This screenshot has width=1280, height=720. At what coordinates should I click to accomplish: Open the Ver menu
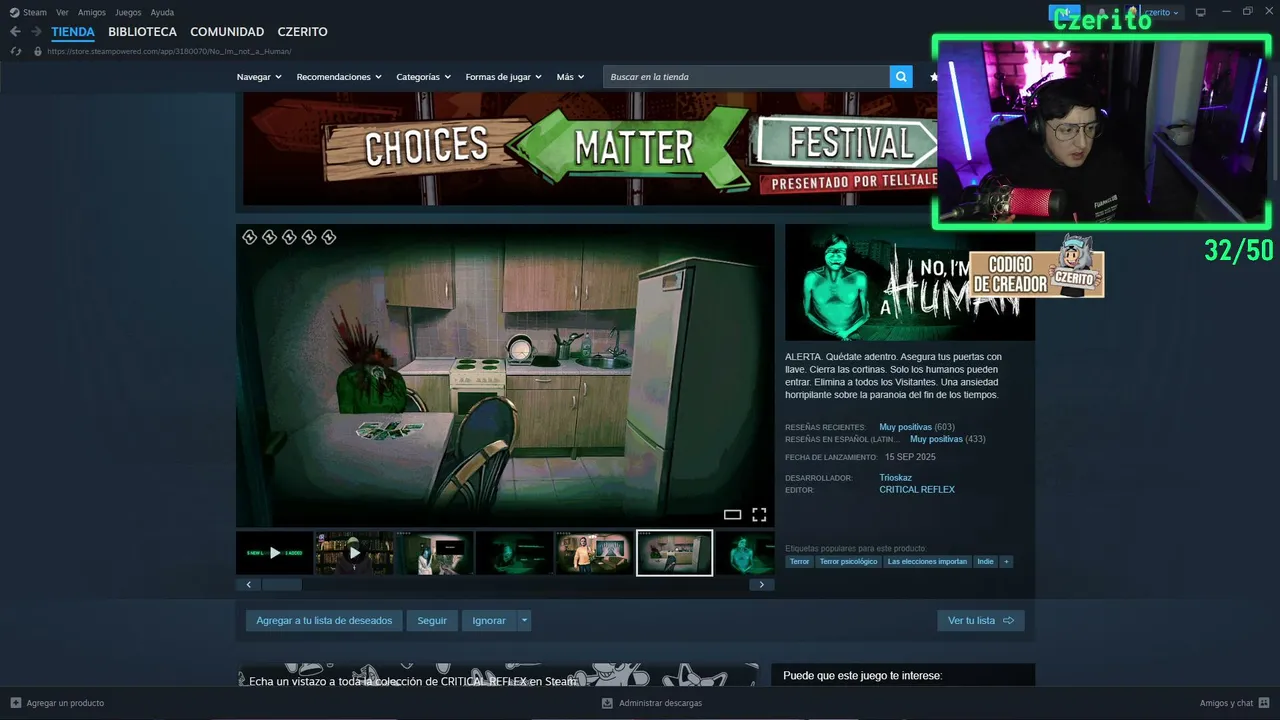[62, 13]
